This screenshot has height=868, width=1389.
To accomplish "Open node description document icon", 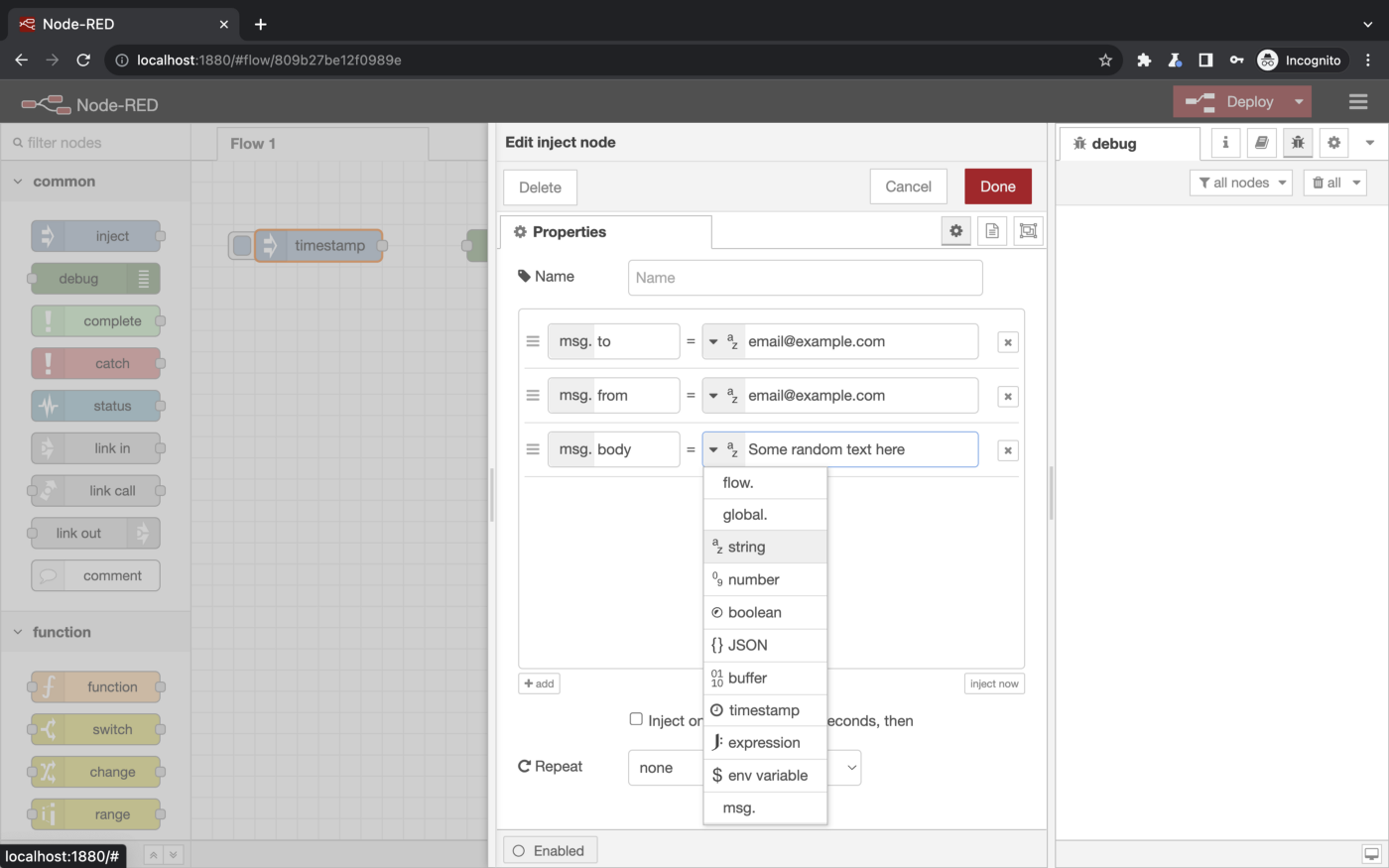I will coord(991,231).
